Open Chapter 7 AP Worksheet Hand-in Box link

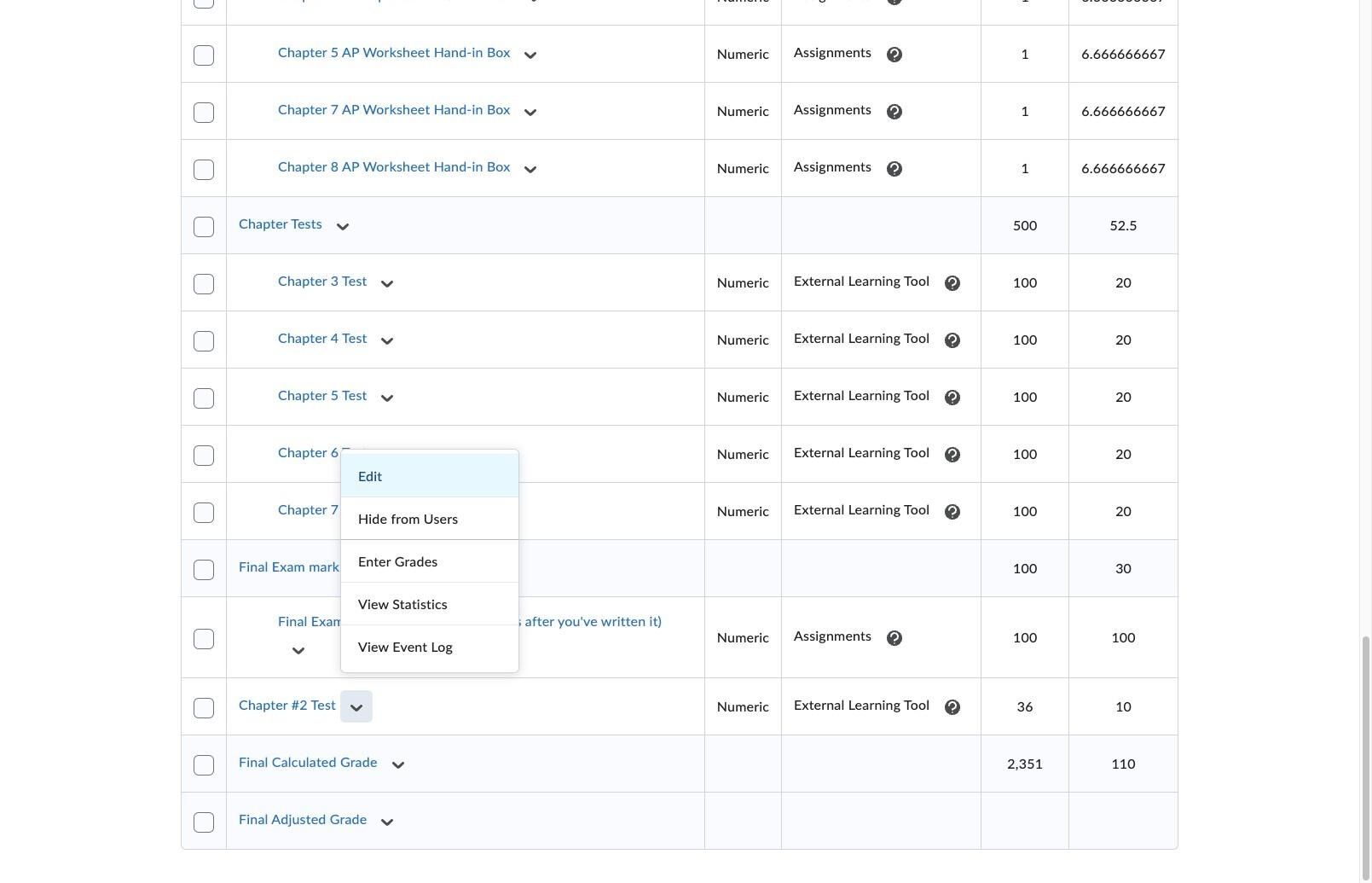coord(394,110)
